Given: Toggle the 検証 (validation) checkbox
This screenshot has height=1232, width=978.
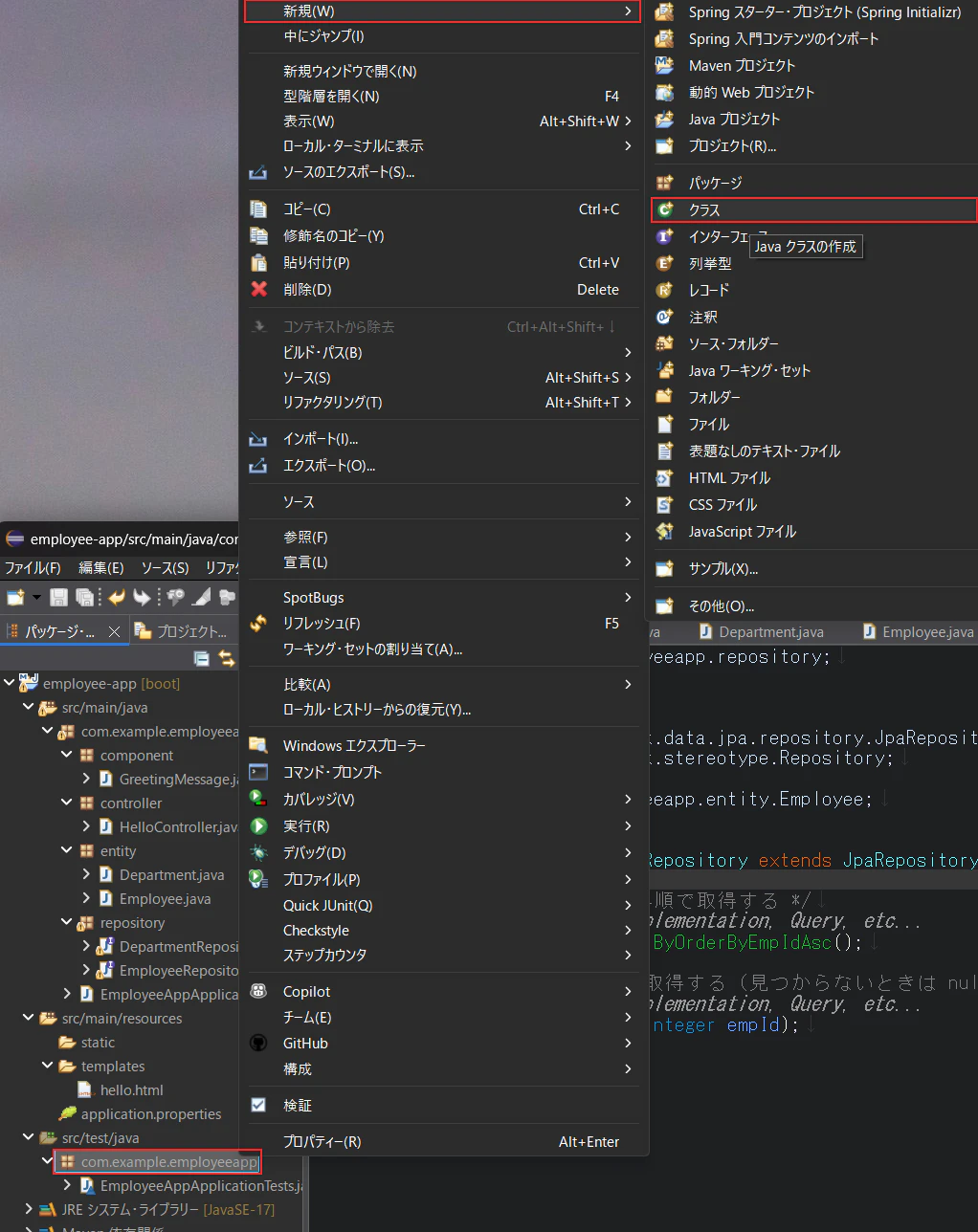Looking at the screenshot, I should [x=258, y=1105].
